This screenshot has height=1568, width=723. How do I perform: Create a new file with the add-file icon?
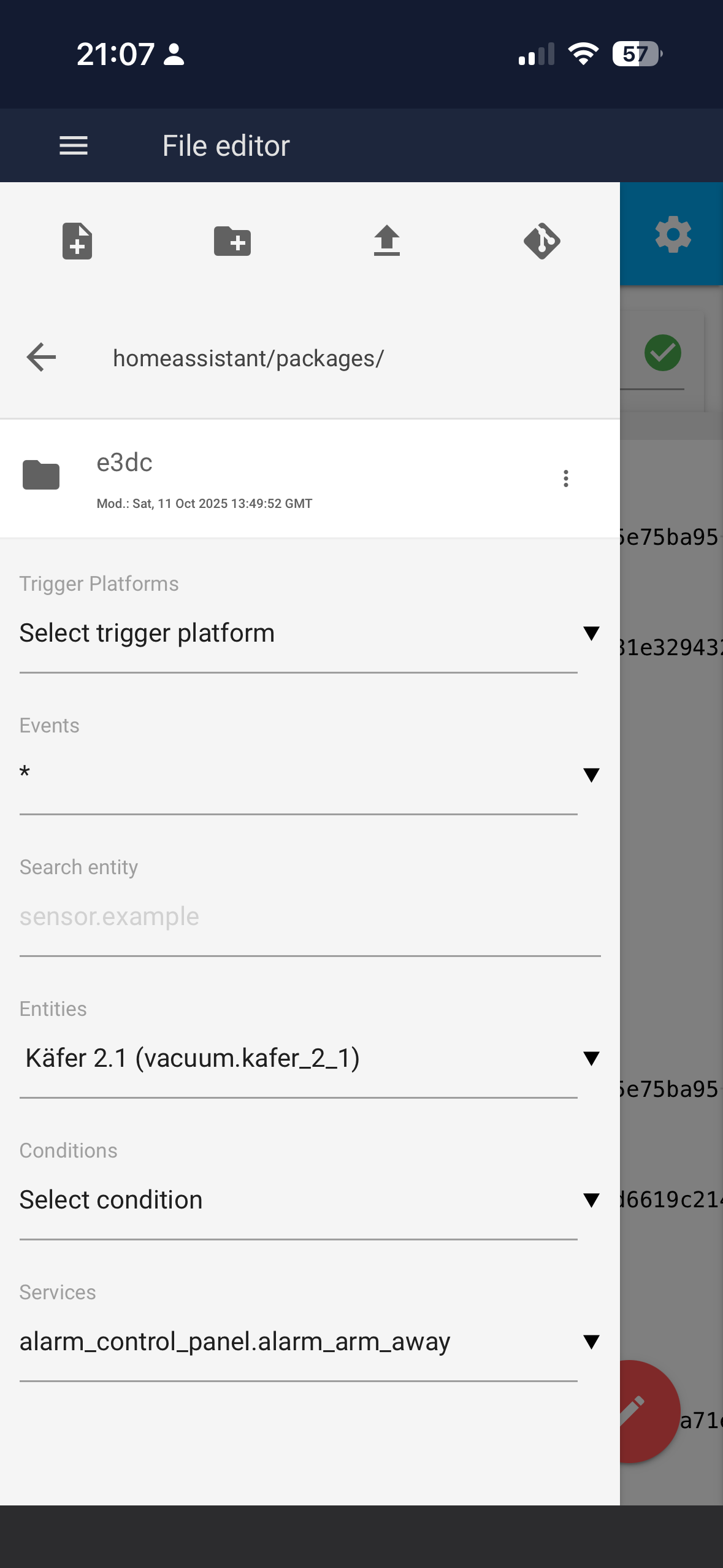[77, 241]
